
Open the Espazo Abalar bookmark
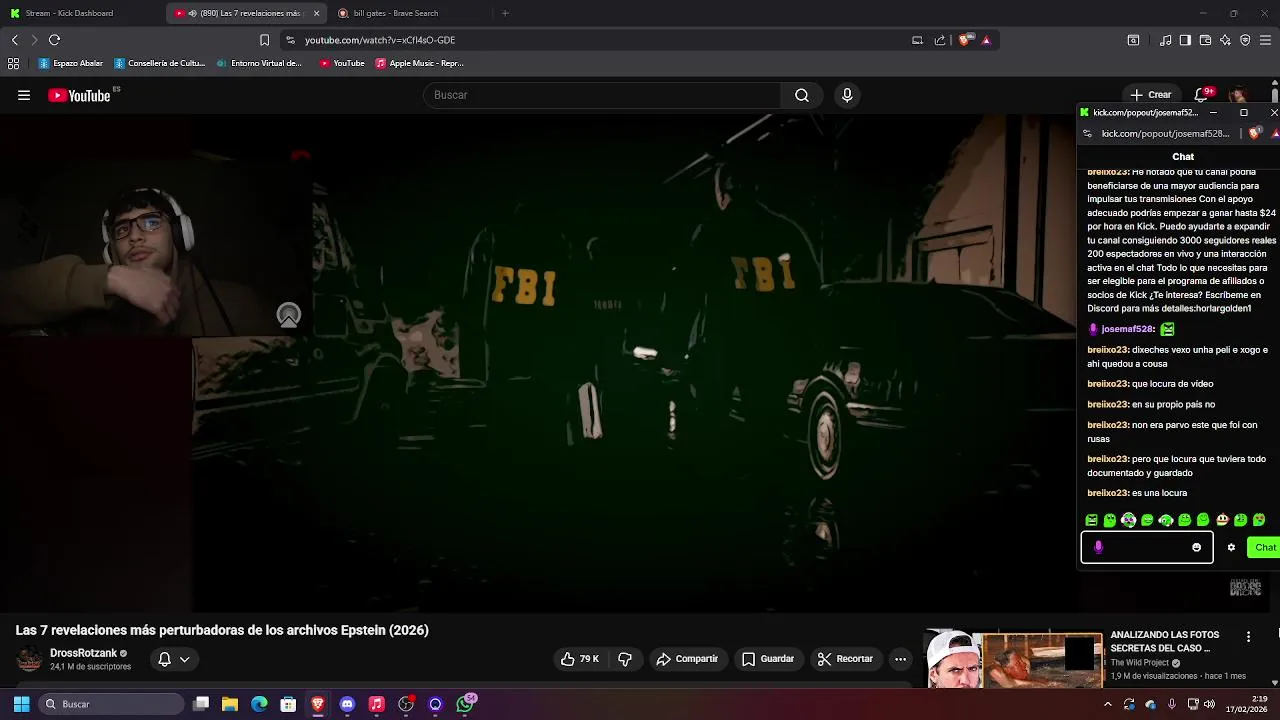point(71,63)
